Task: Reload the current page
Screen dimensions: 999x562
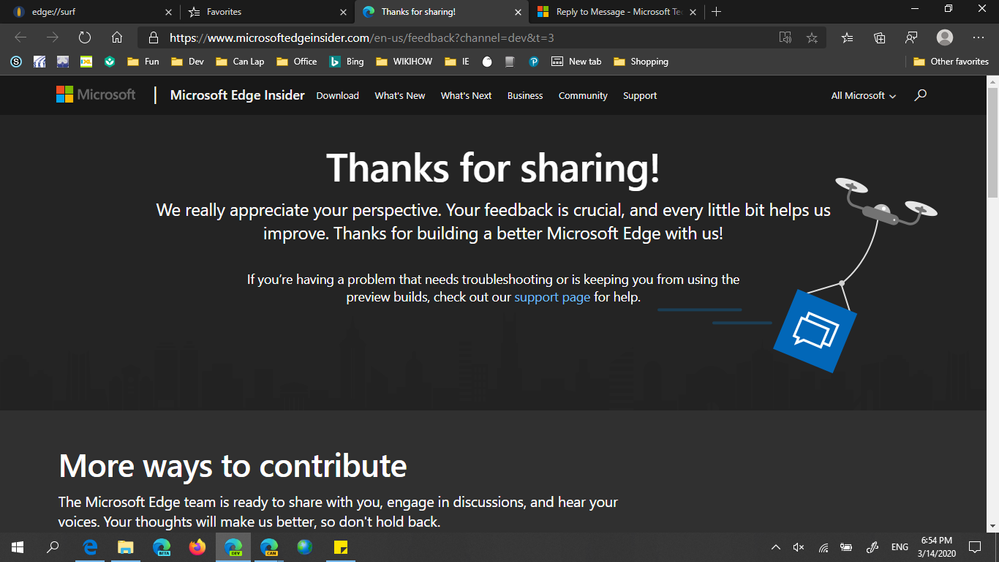Action: point(85,38)
